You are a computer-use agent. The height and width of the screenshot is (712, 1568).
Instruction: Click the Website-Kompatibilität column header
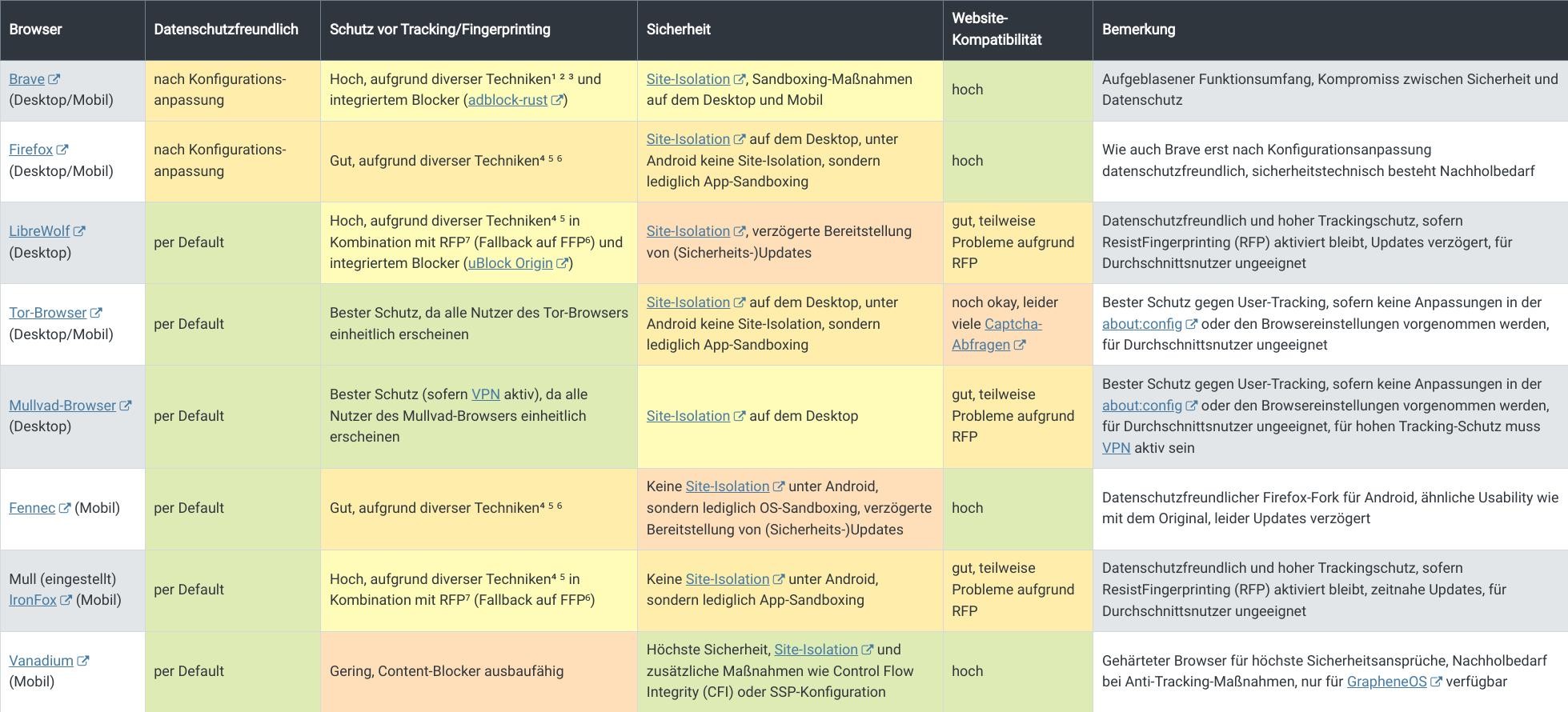(x=997, y=30)
